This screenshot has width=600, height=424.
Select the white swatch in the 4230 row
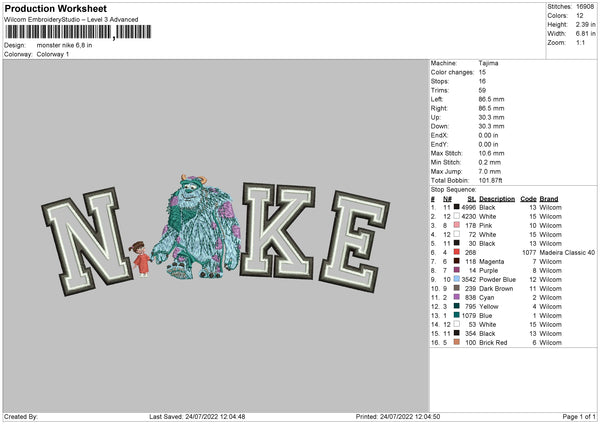[x=457, y=216]
